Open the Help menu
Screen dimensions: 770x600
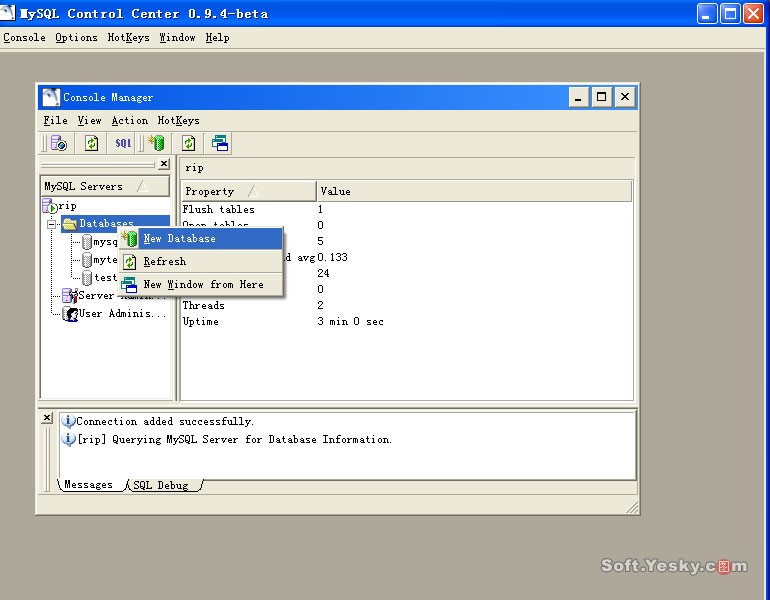point(217,37)
